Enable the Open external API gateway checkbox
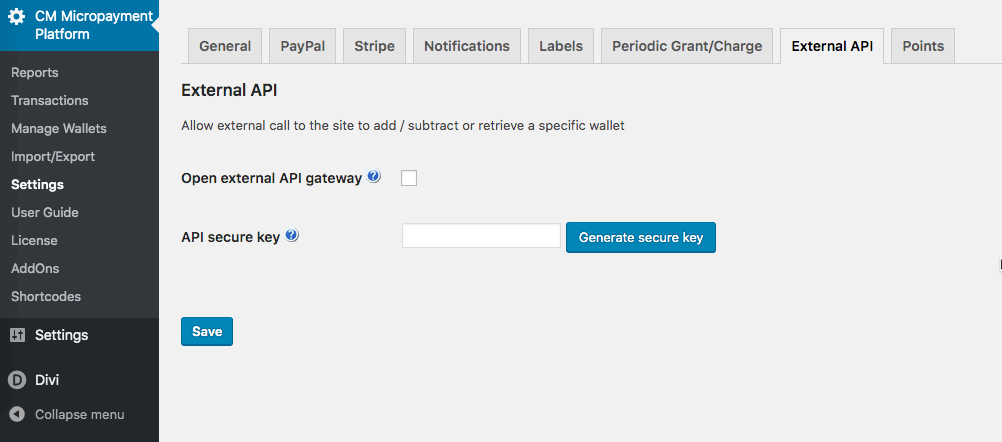The height and width of the screenshot is (442, 1002). pos(409,178)
